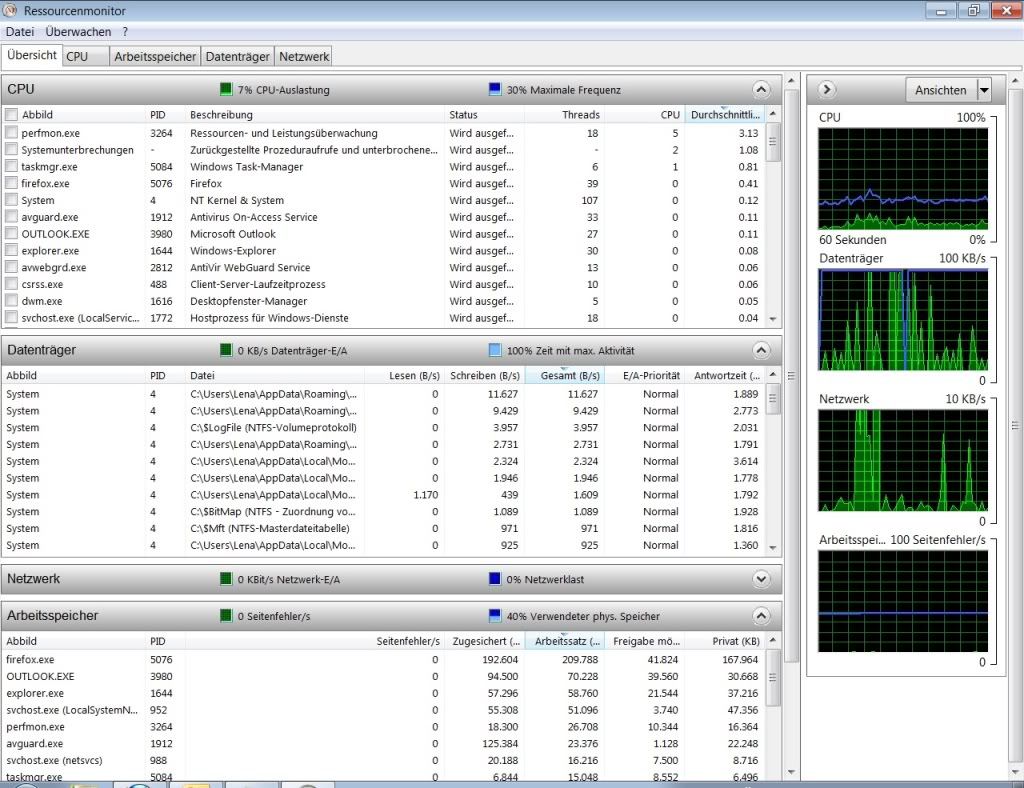Tick the perfmon.exe process checkbox
This screenshot has width=1024, height=788.
click(12, 133)
